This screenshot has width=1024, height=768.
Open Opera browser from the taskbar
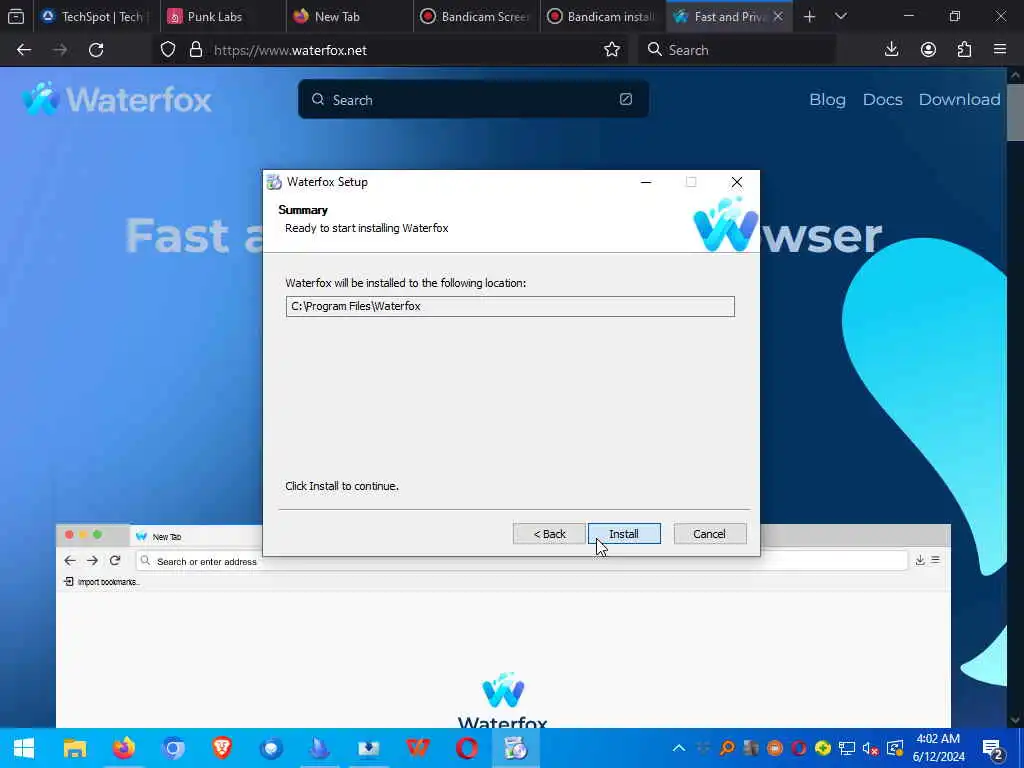[x=467, y=748]
